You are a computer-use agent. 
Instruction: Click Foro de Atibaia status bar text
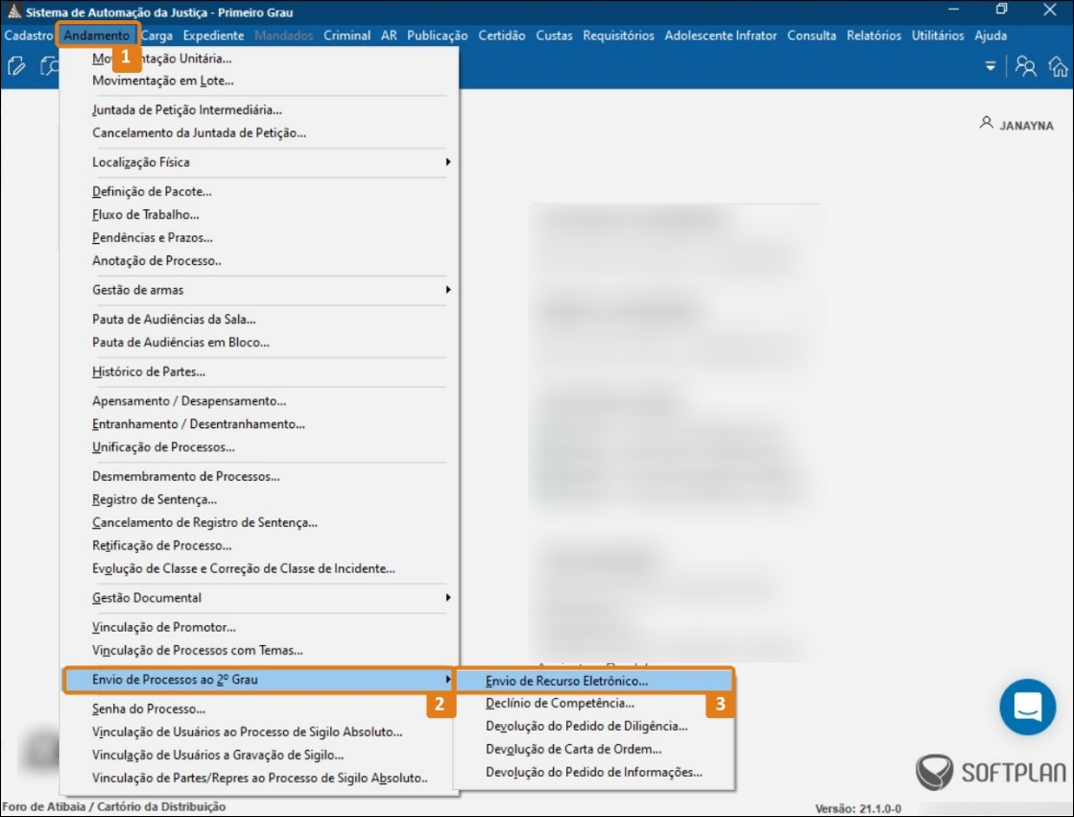coord(114,807)
